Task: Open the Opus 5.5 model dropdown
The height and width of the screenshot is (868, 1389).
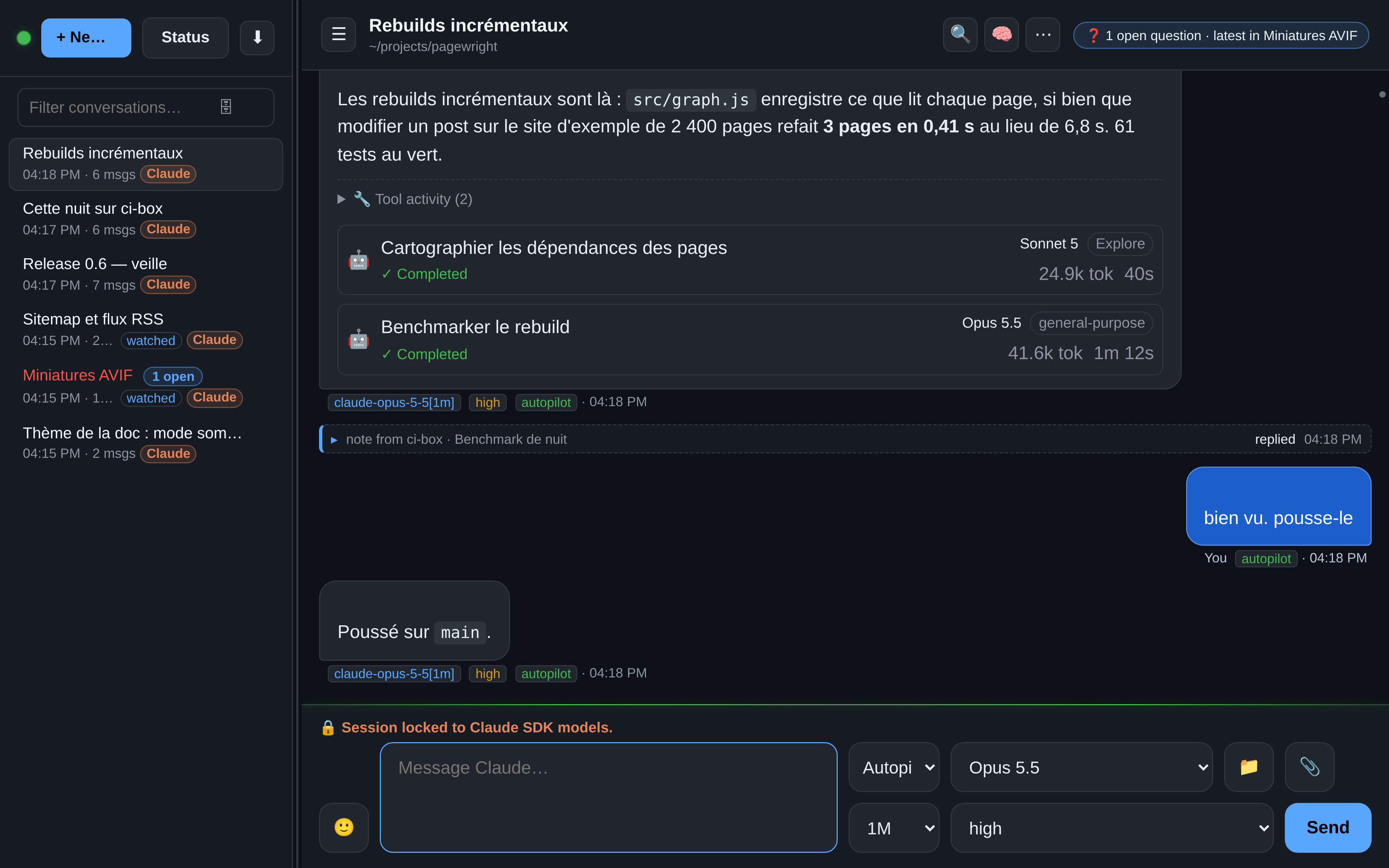Action: click(x=1081, y=767)
